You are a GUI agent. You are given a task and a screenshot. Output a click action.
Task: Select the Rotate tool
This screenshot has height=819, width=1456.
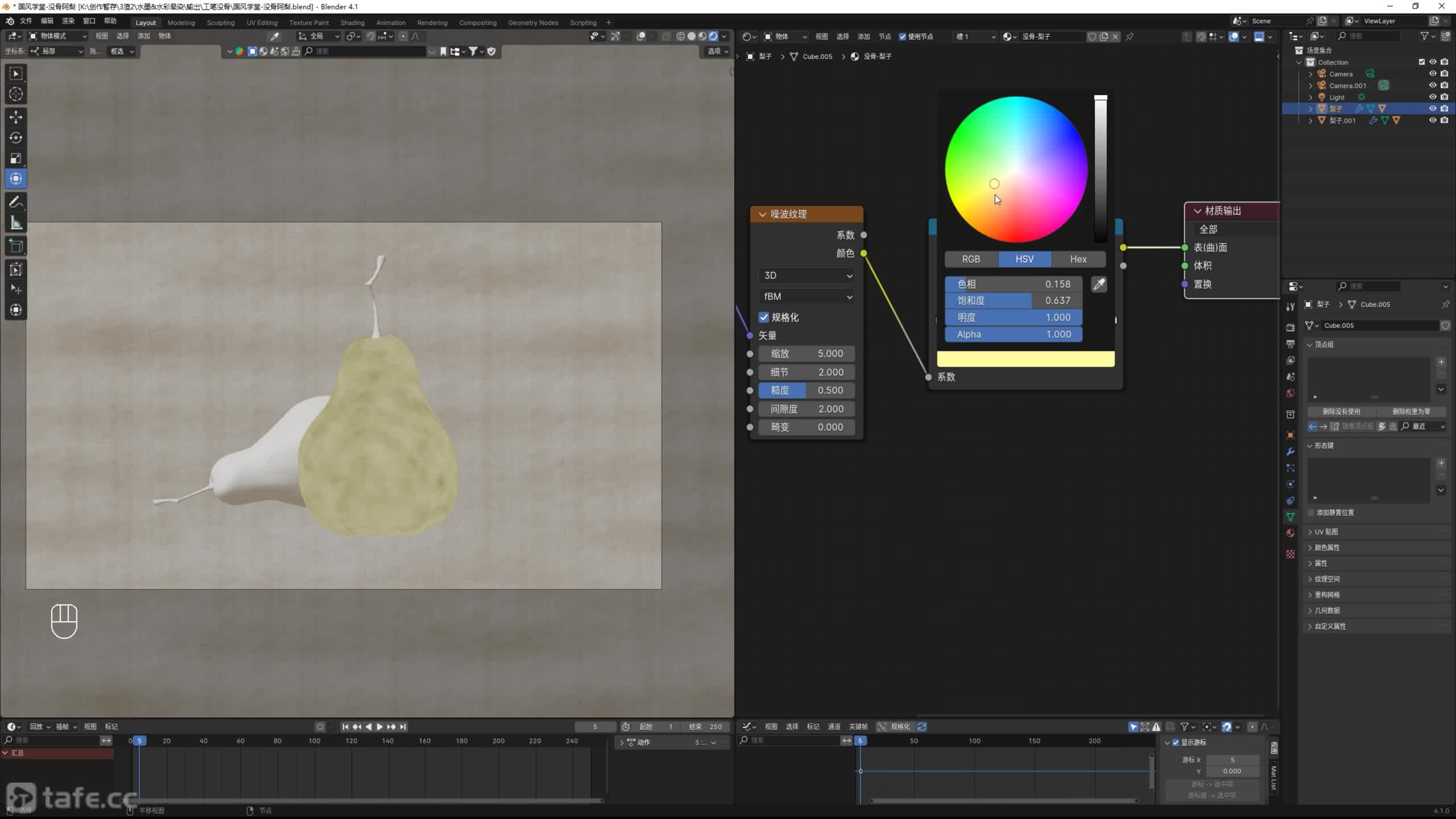[x=16, y=138]
